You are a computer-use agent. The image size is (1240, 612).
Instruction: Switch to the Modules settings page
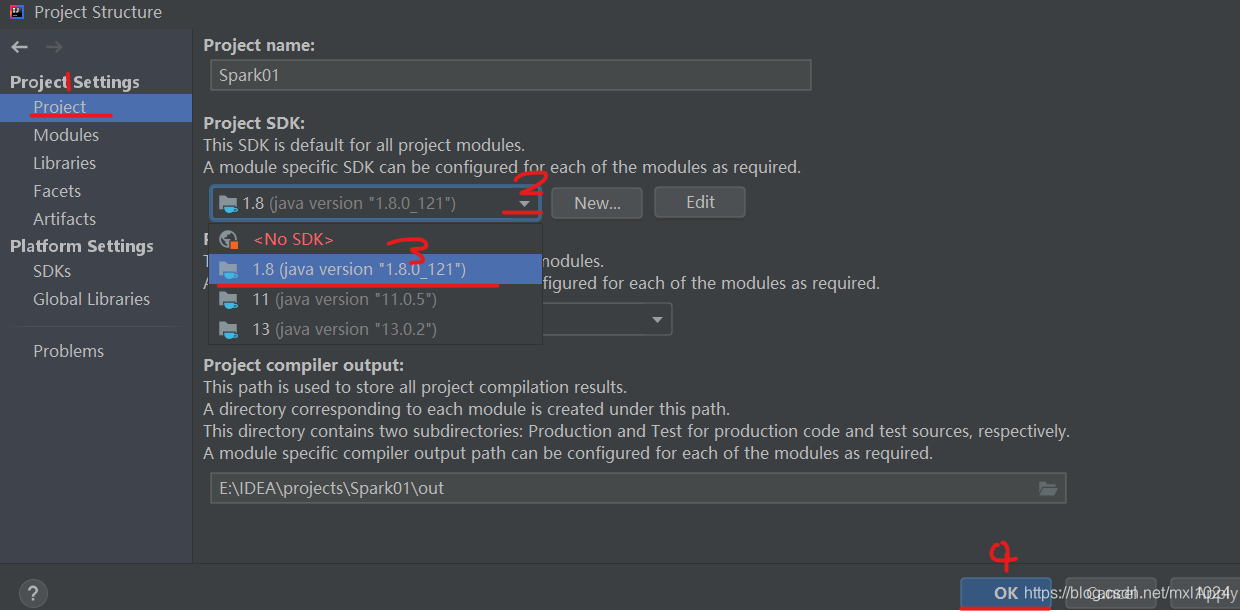click(x=68, y=134)
